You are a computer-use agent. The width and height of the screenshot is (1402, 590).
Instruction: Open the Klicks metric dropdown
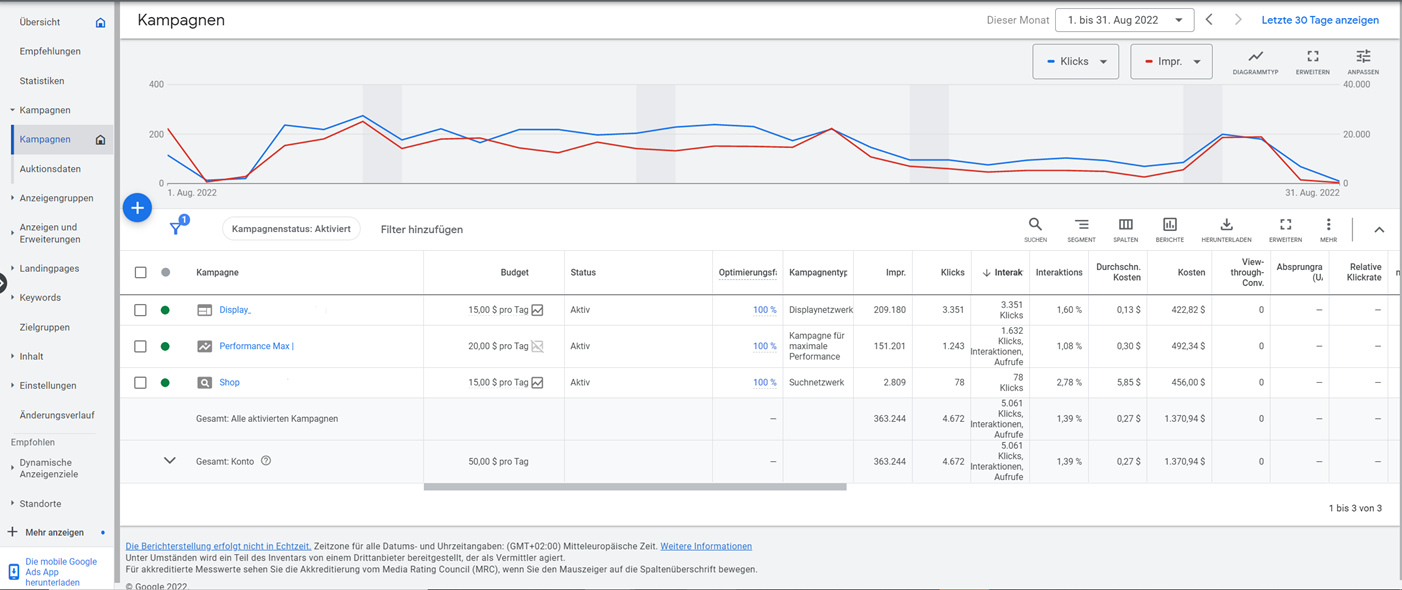[x=1075, y=62]
